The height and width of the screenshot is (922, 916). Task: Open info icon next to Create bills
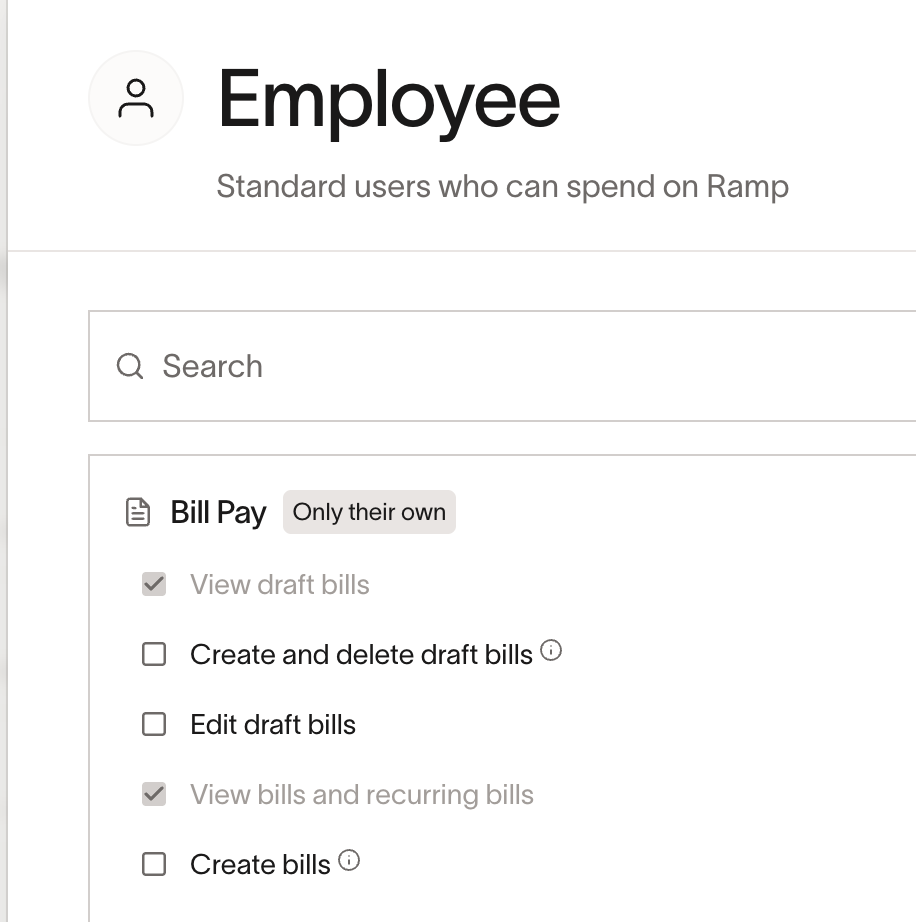(349, 861)
